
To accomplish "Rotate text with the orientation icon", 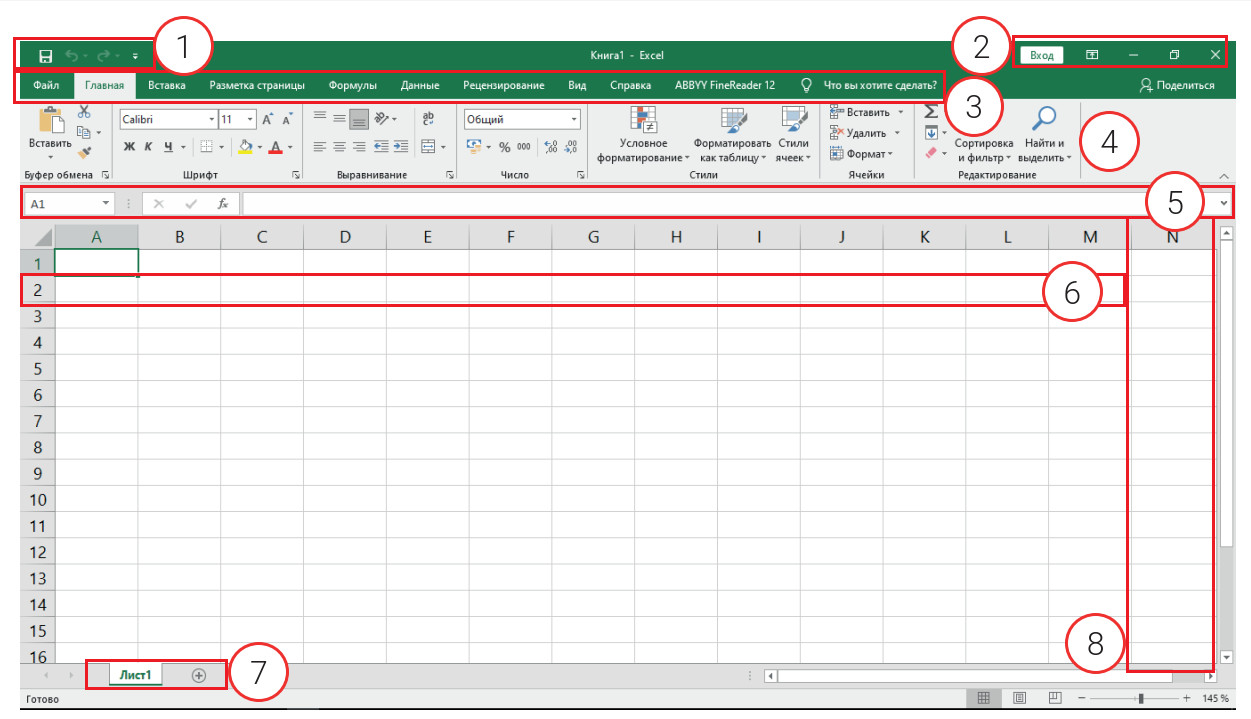I will (x=380, y=119).
